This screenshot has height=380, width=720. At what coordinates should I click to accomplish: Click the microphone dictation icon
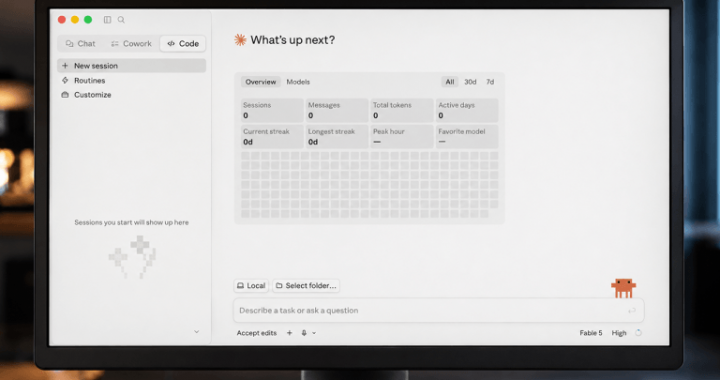304,333
